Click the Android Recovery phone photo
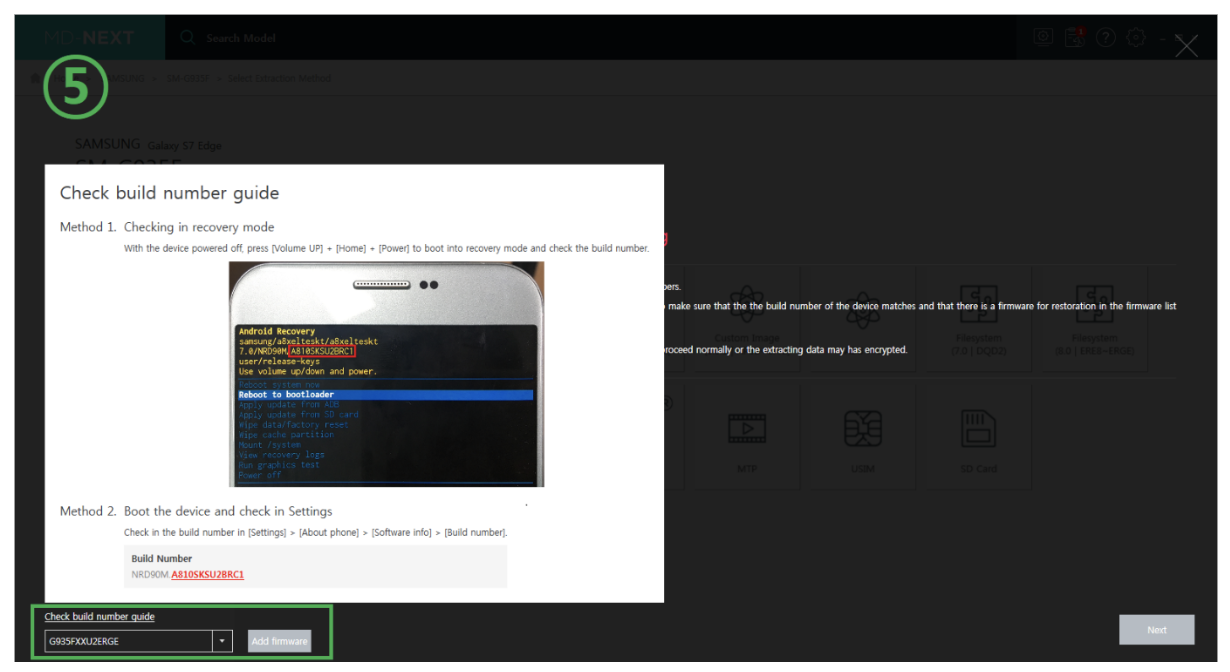The height and width of the screenshot is (672, 1230). [x=386, y=374]
